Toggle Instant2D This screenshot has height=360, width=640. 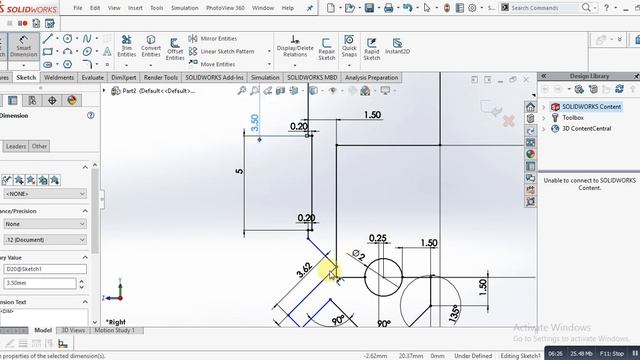pyautogui.click(x=397, y=46)
